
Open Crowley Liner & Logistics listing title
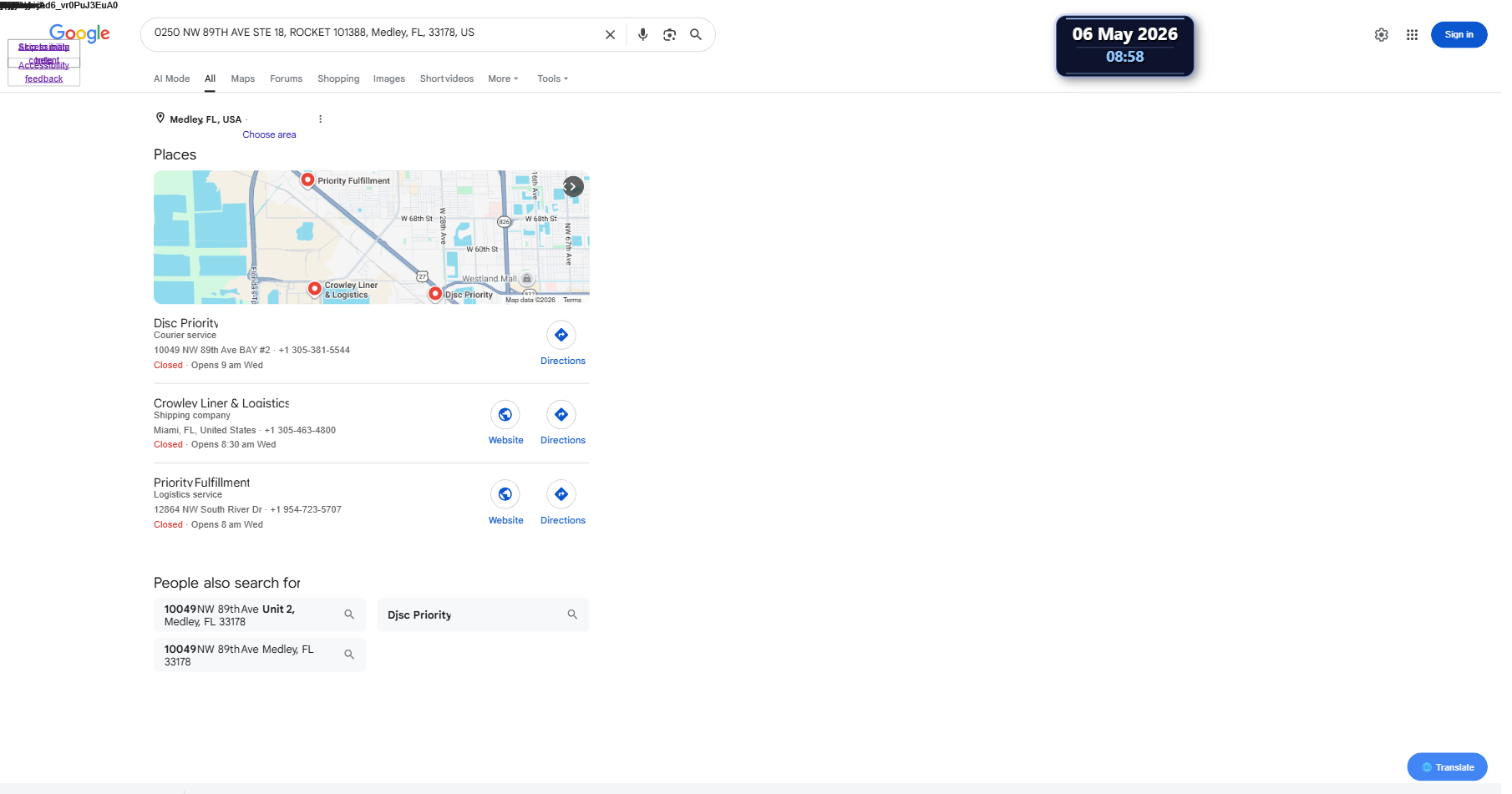click(221, 403)
